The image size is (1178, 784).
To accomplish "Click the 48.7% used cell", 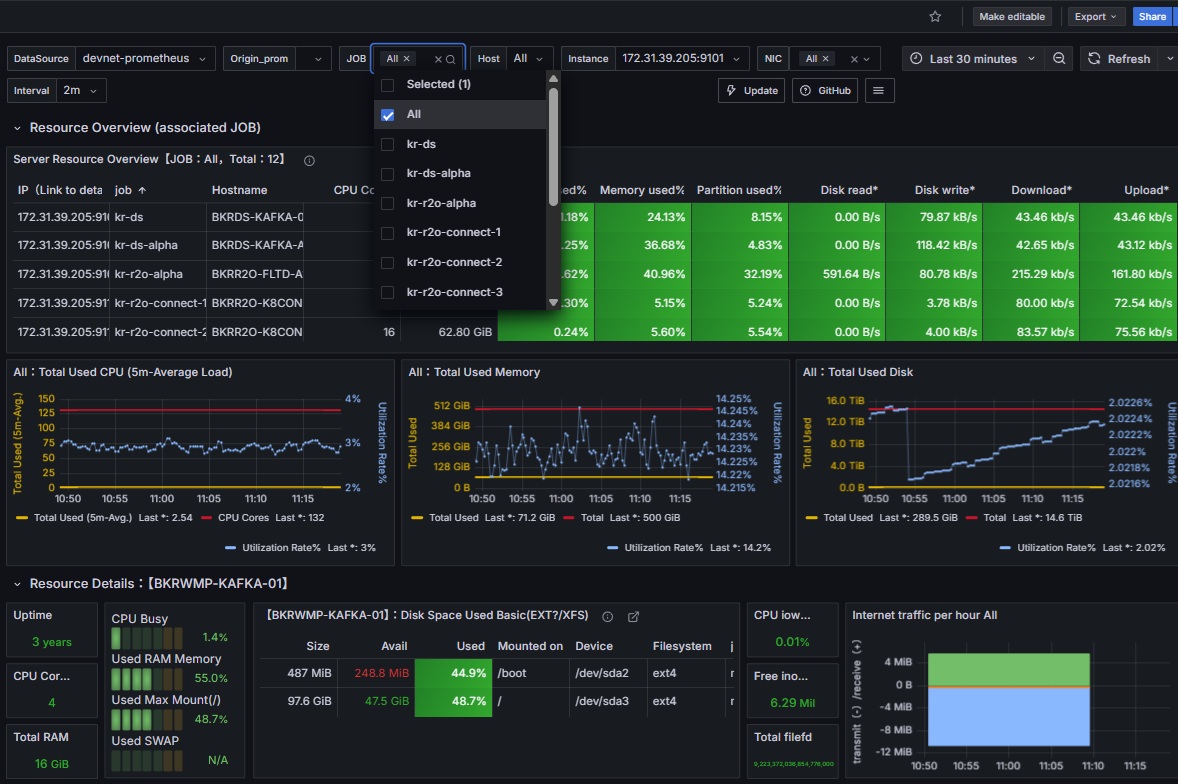I will pyautogui.click(x=453, y=701).
